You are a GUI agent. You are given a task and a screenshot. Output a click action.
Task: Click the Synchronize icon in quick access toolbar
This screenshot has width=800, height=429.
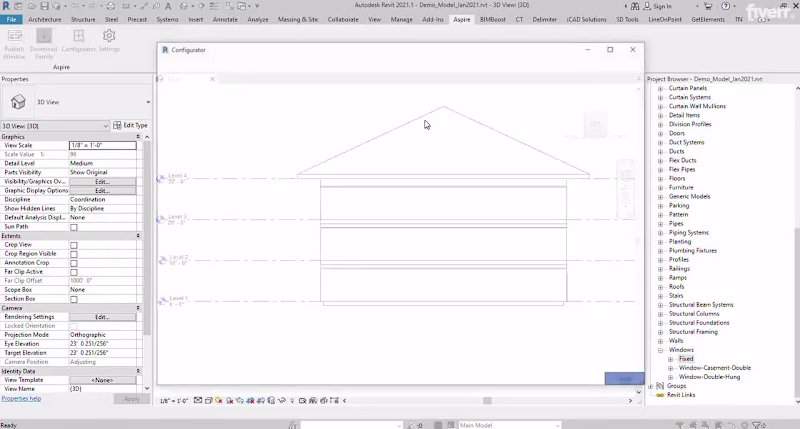(x=56, y=6)
